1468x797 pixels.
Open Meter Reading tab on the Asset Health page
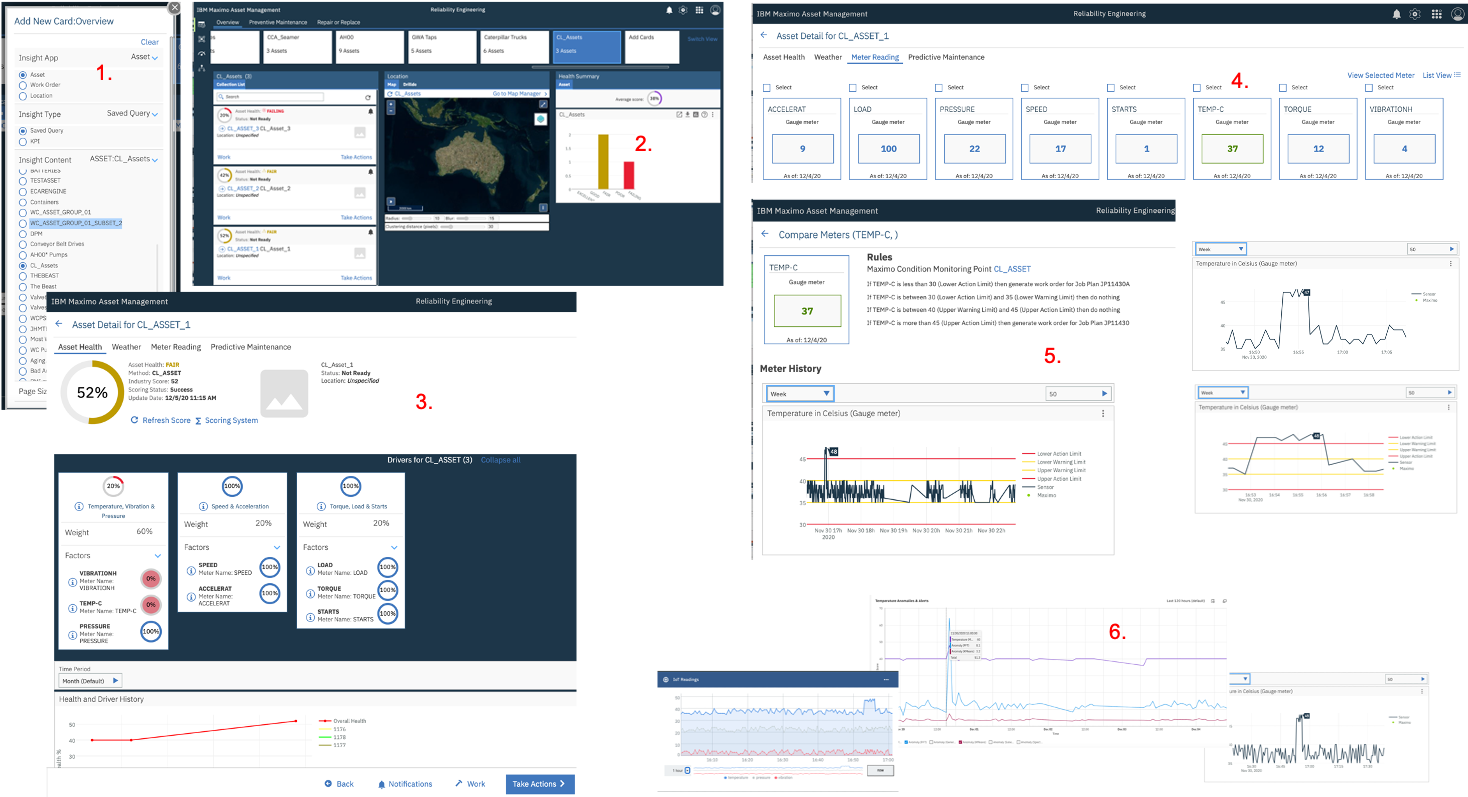(176, 347)
